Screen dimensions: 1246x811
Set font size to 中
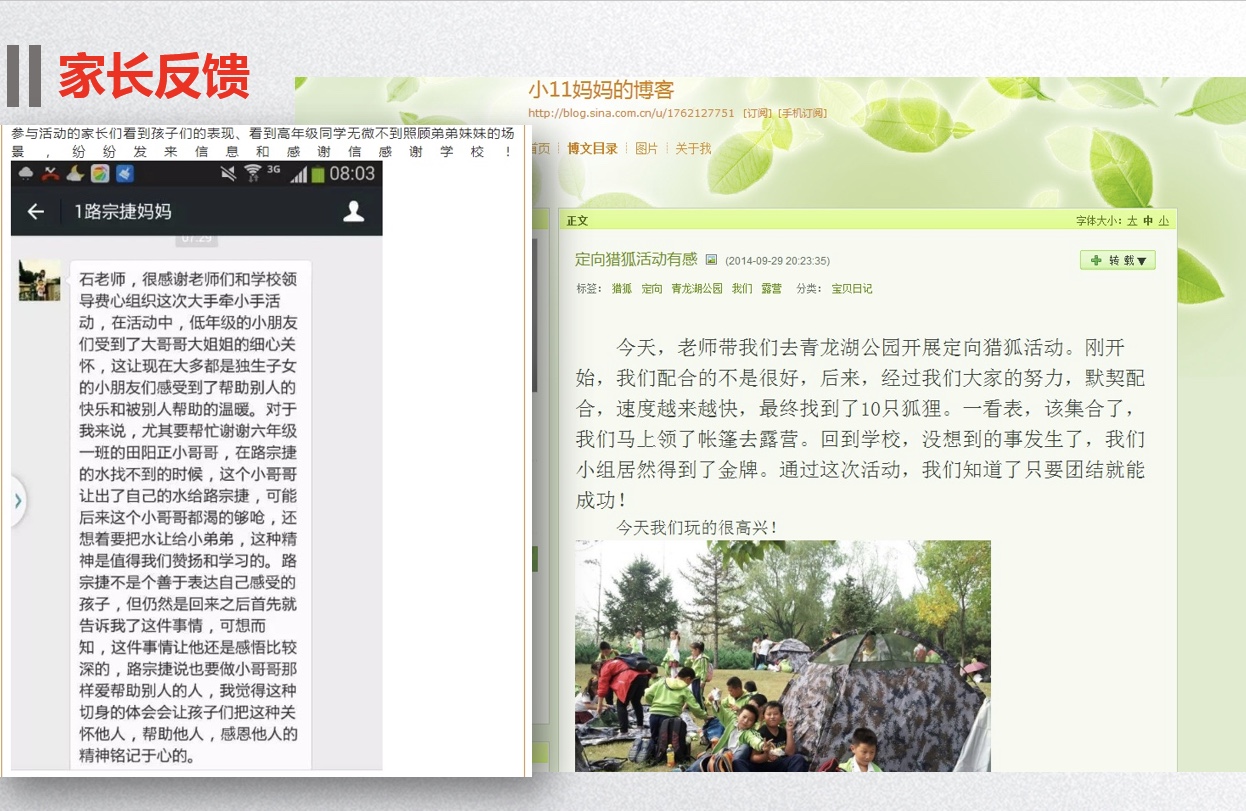click(1148, 221)
